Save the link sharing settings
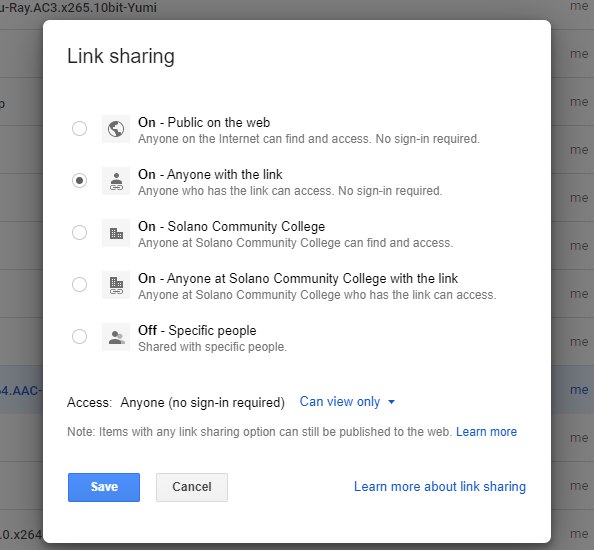This screenshot has height=550, width=594. pos(104,487)
